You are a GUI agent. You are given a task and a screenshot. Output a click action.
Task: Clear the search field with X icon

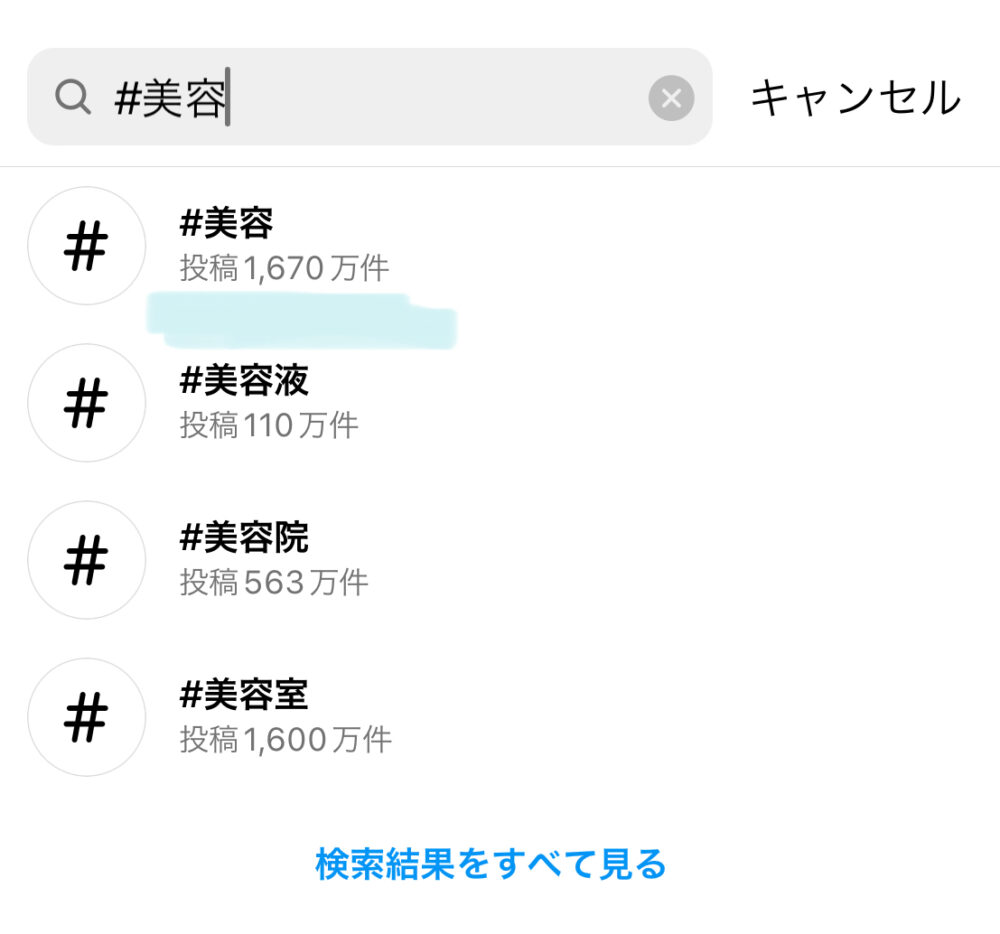(x=671, y=98)
